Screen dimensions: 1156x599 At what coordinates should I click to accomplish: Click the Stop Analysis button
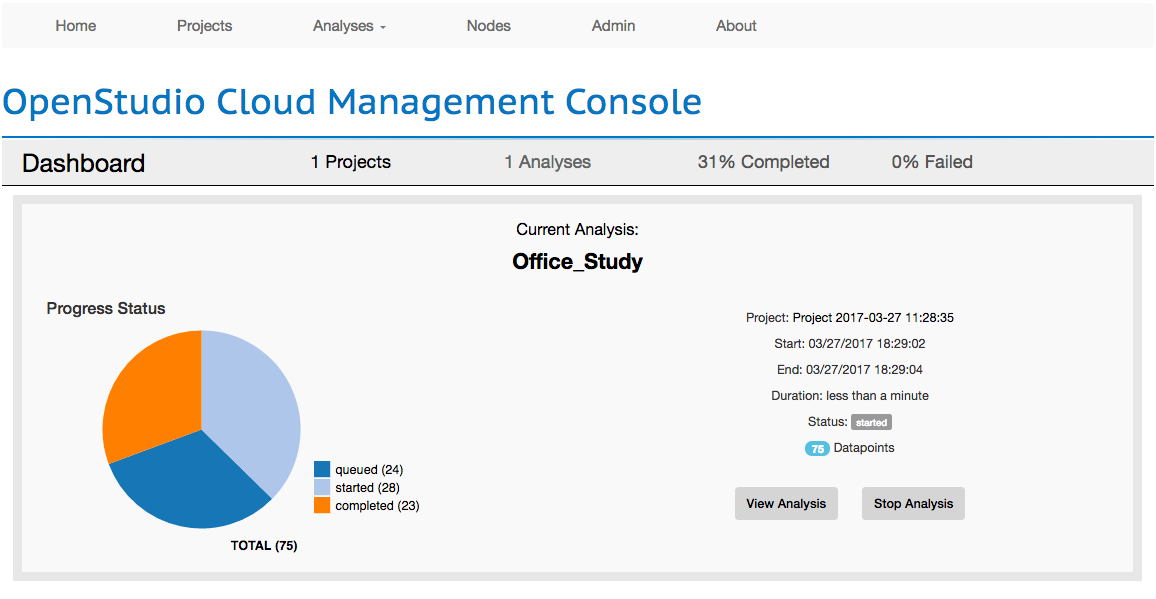[913, 503]
